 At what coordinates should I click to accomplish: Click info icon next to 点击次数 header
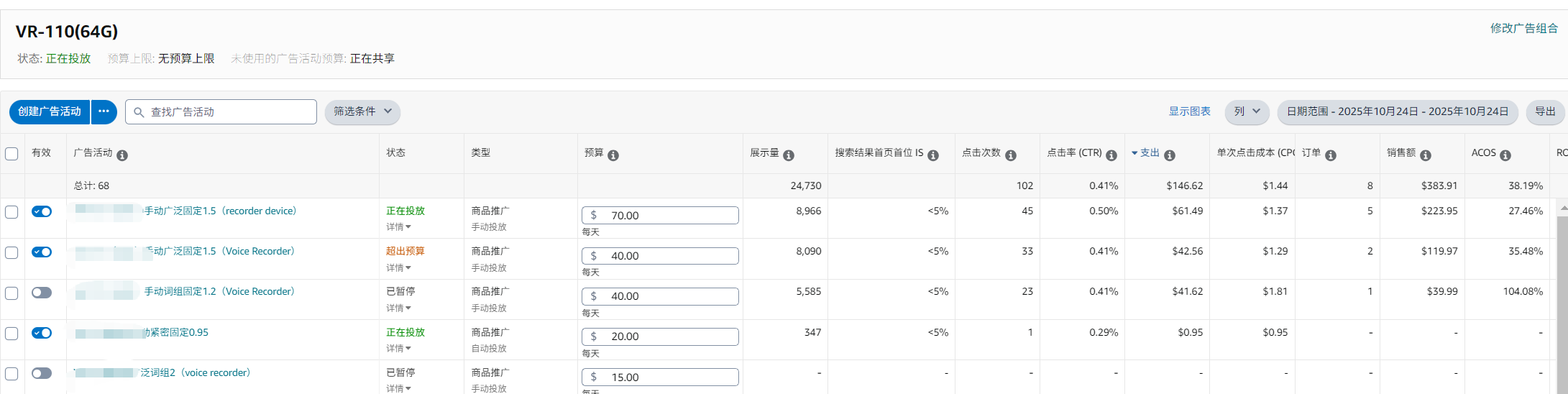(x=1011, y=155)
